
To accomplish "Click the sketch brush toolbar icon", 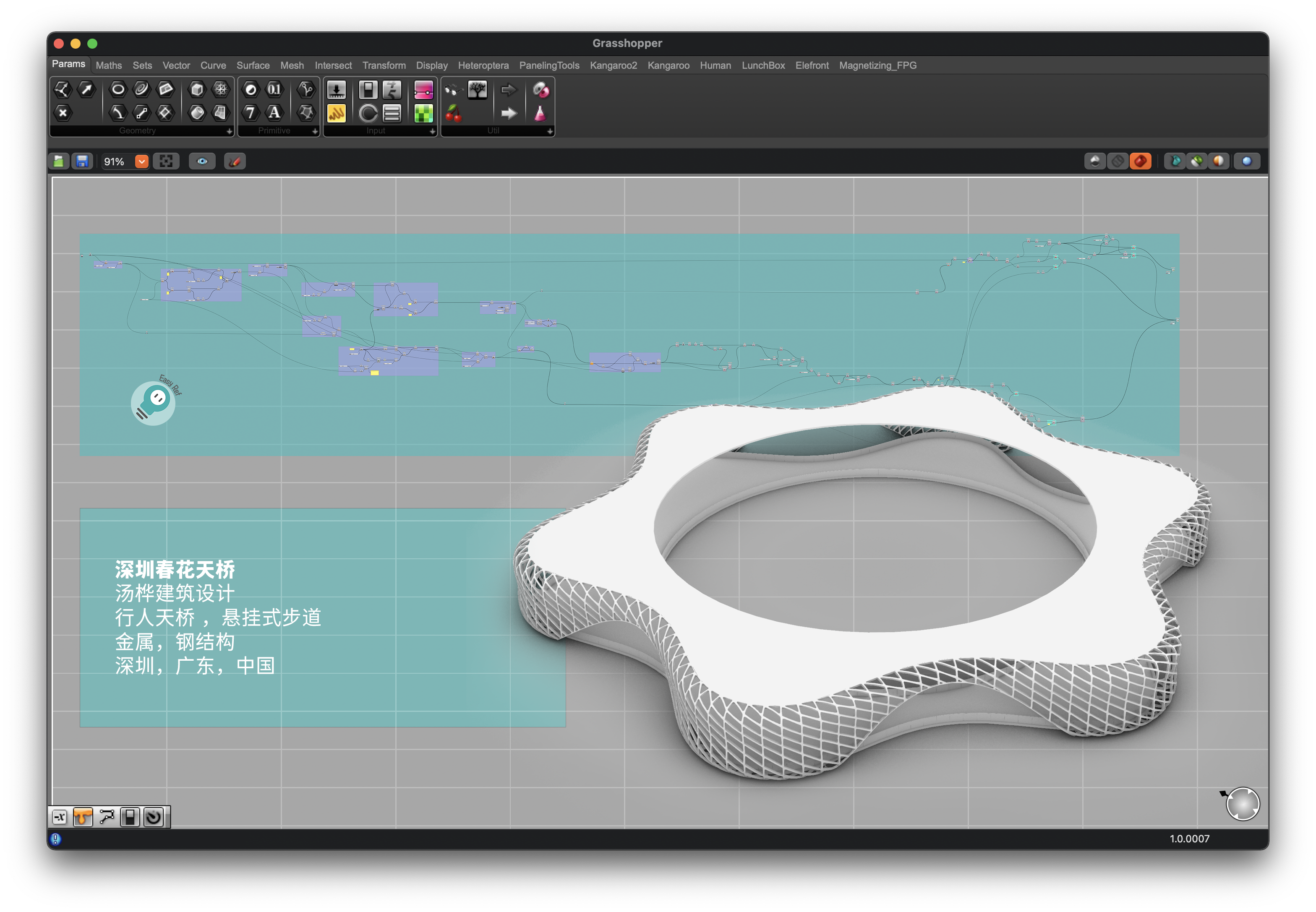I will click(235, 162).
